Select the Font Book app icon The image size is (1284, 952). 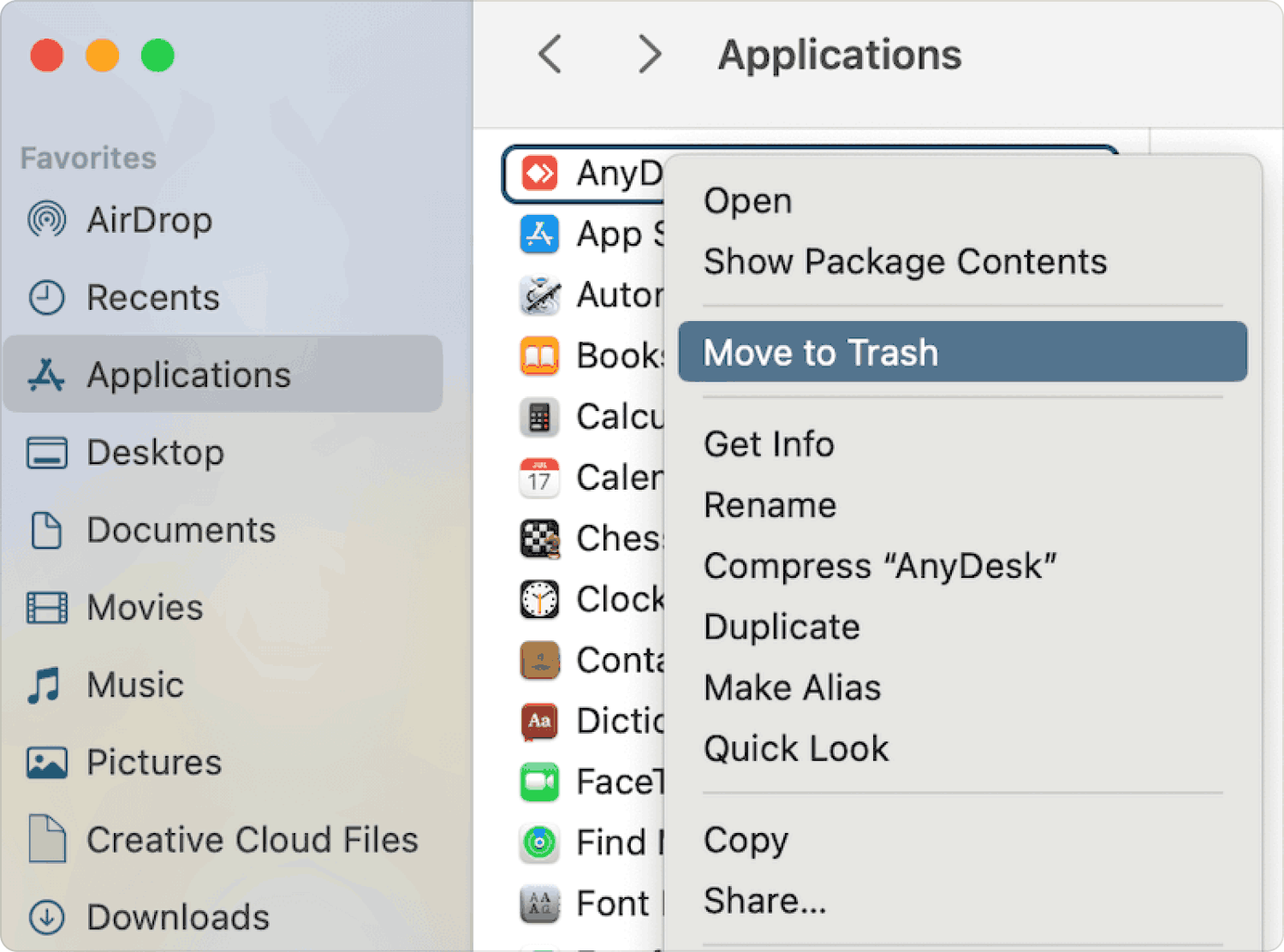click(x=539, y=904)
